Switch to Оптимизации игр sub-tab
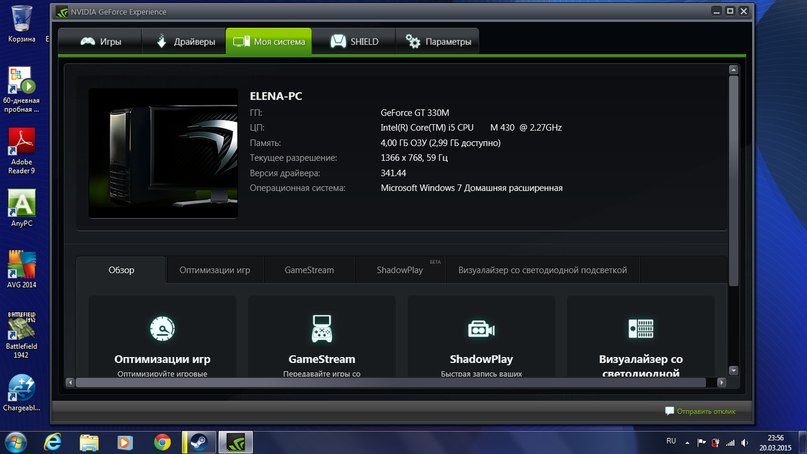This screenshot has height=454, width=807. (x=215, y=270)
